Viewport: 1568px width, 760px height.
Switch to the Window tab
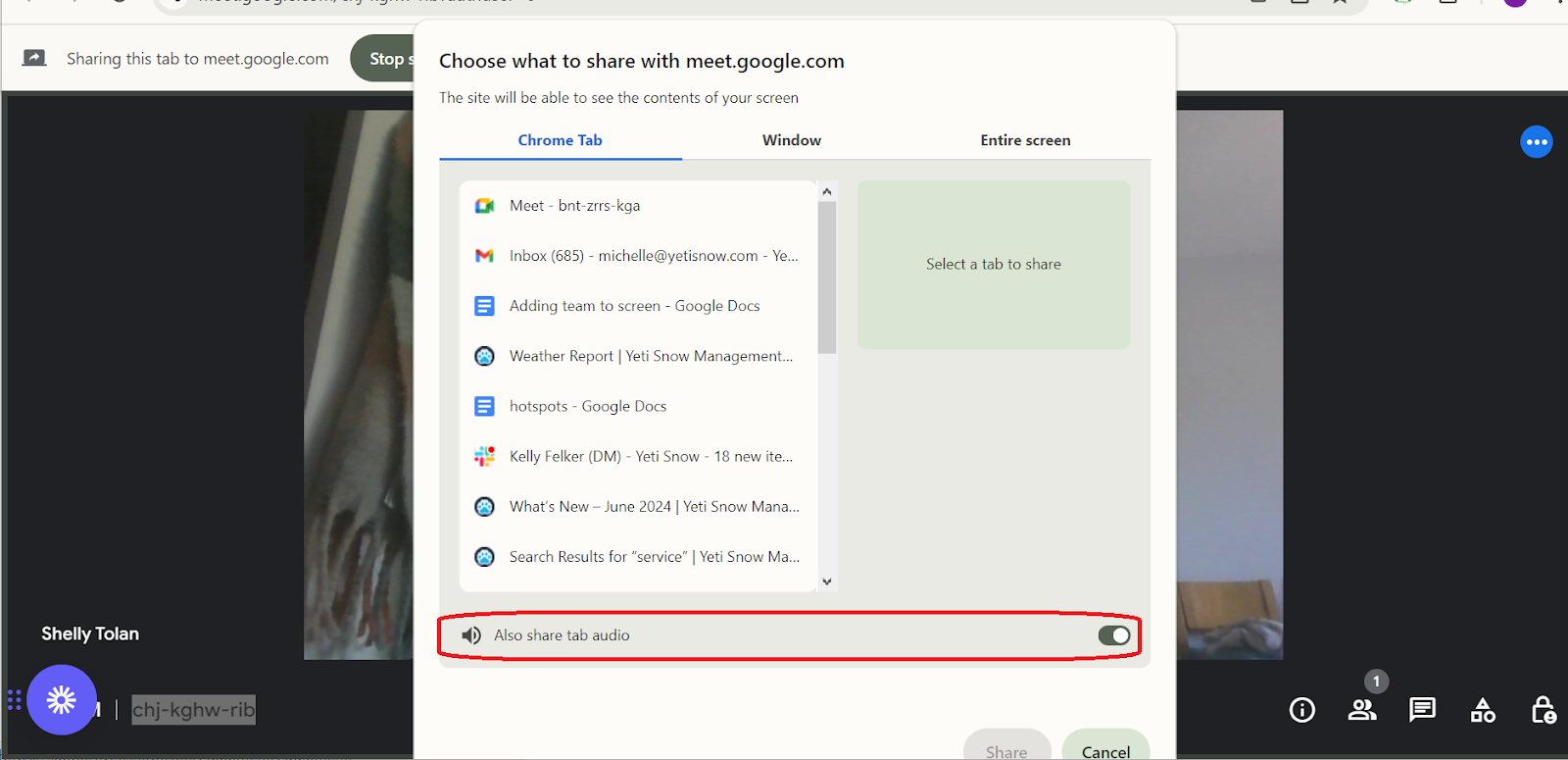click(792, 140)
